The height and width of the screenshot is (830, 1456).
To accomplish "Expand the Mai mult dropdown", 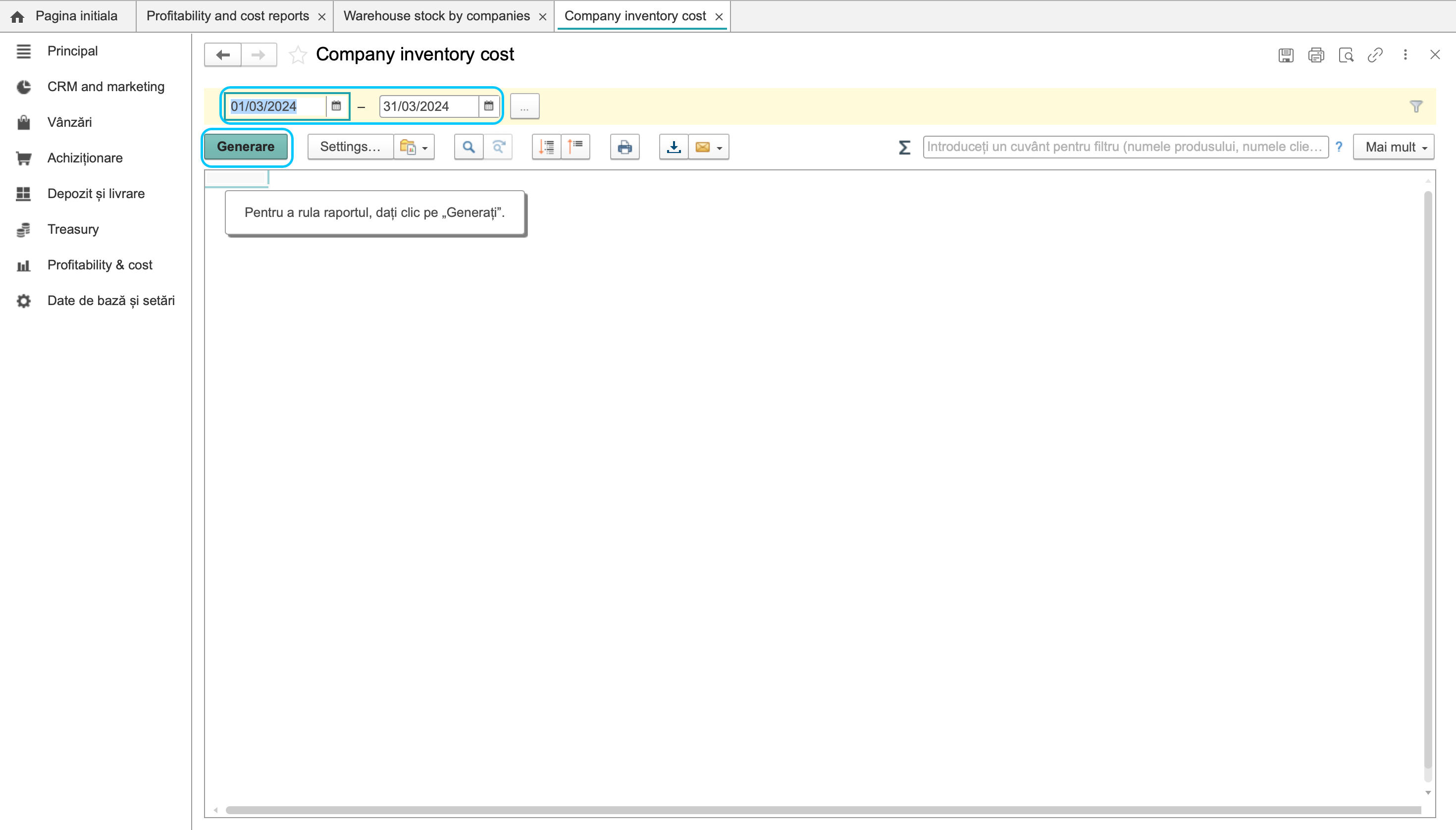I will pos(1394,147).
